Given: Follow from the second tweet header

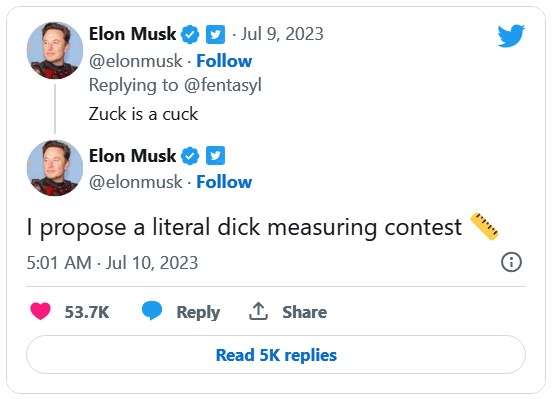Looking at the screenshot, I should [224, 182].
